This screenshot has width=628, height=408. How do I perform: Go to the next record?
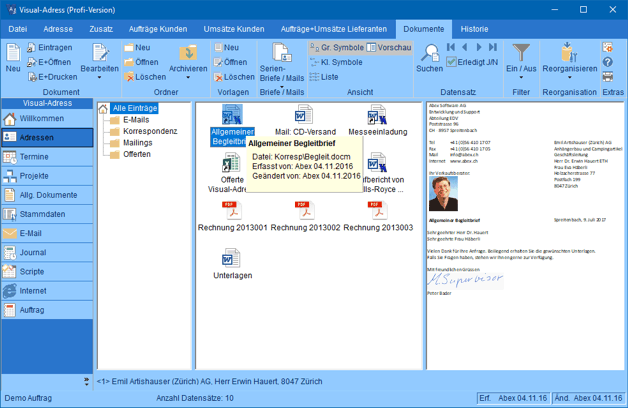pyautogui.click(x=479, y=47)
